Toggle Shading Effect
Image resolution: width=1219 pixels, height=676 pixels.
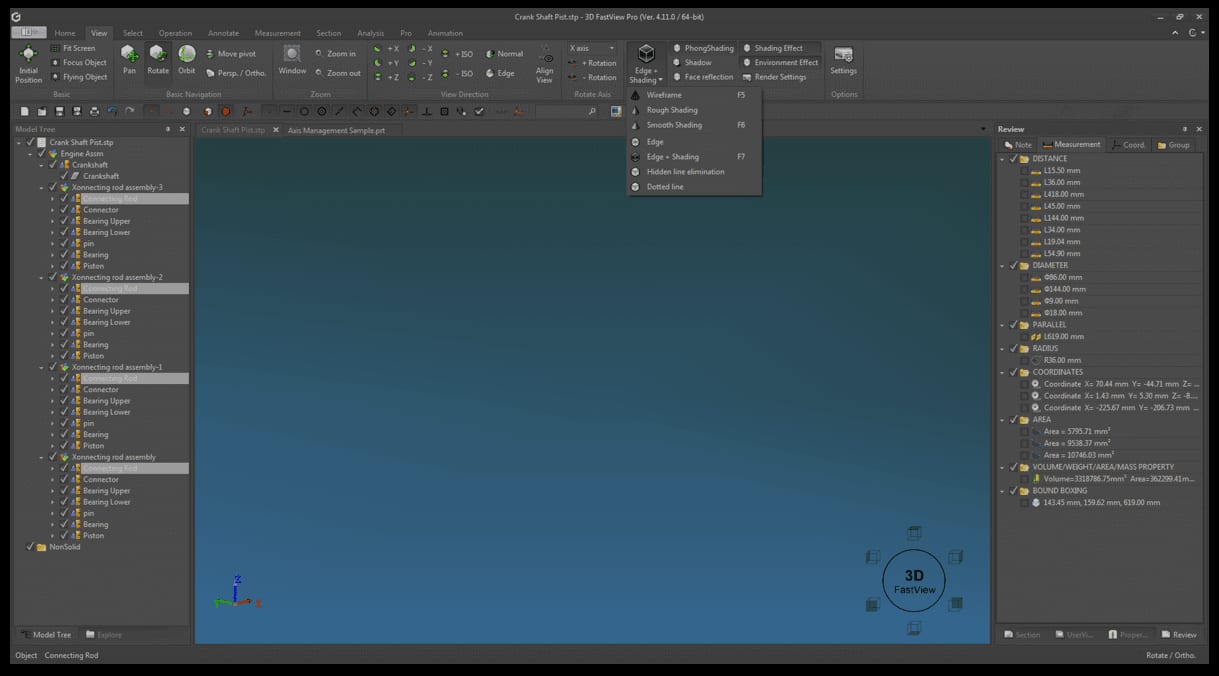pyautogui.click(x=772, y=48)
